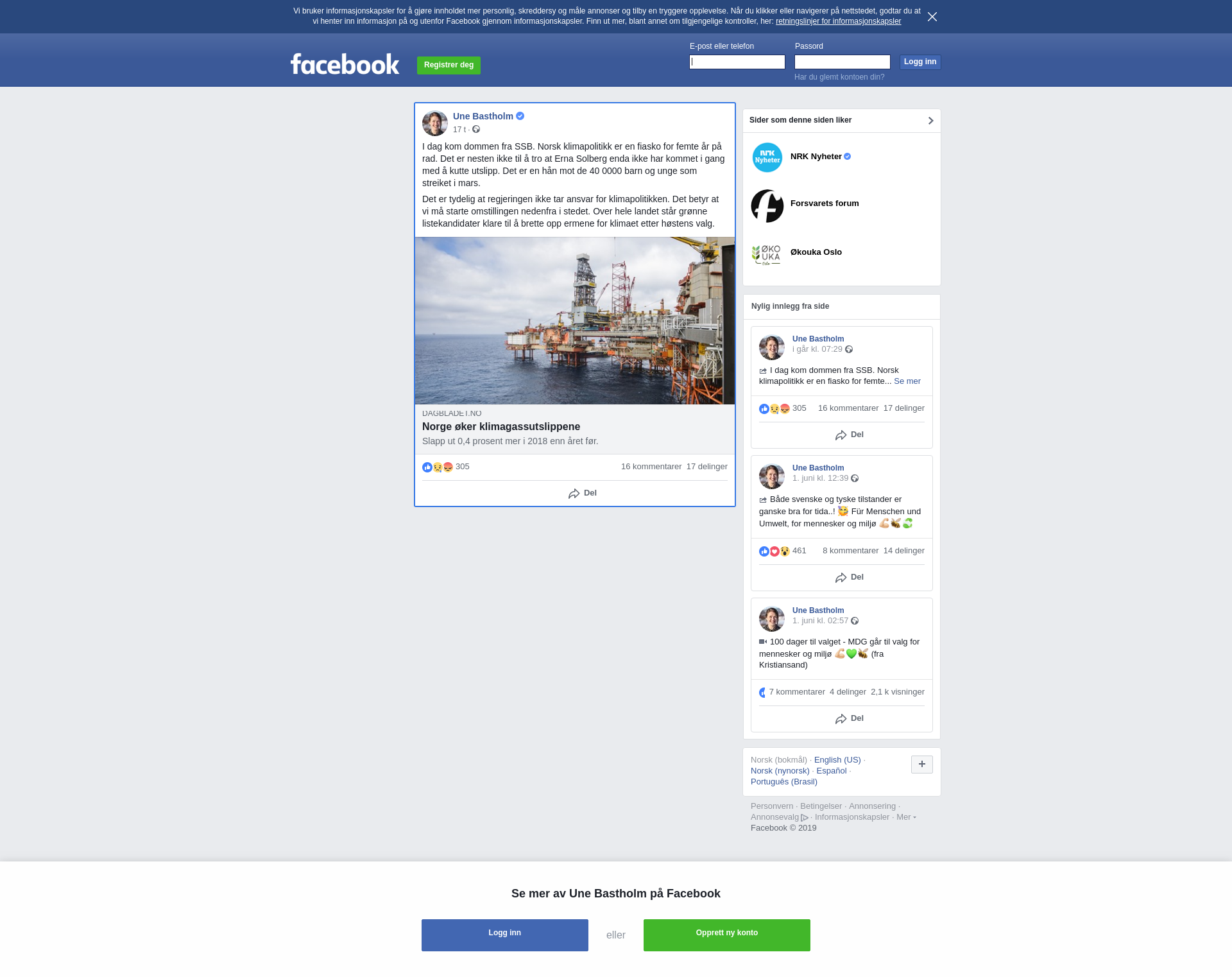Click the blue Logg inn button in the bottom banner
The width and height of the screenshot is (1232, 977).
pos(505,935)
